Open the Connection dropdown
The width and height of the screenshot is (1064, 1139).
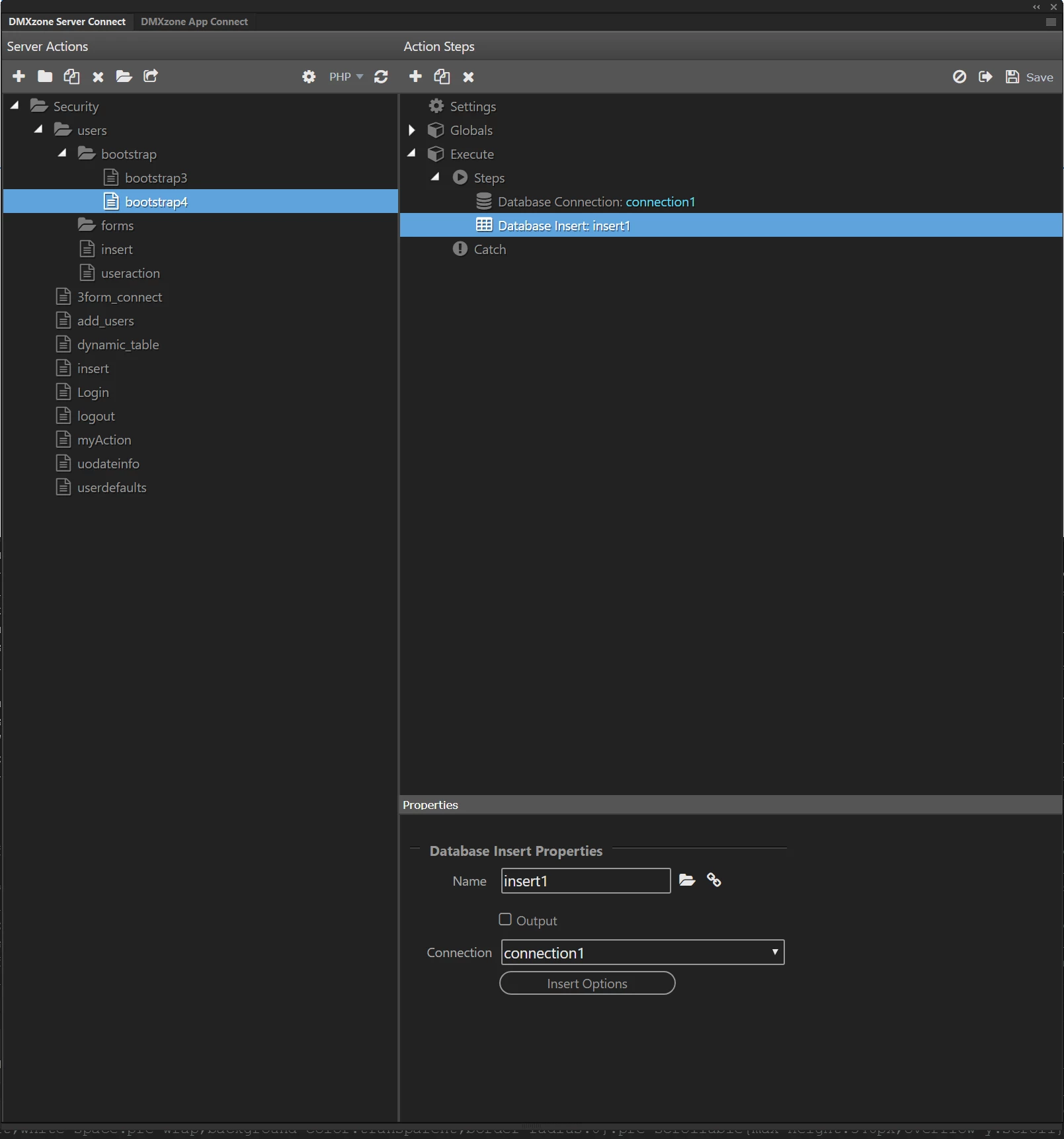pyautogui.click(x=643, y=952)
